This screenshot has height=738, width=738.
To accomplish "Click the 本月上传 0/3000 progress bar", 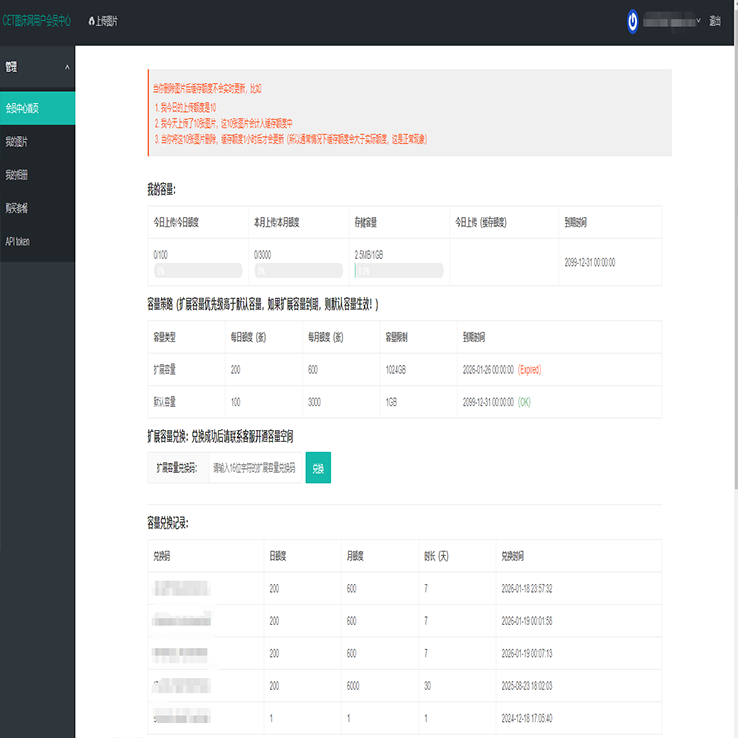I will 298,270.
